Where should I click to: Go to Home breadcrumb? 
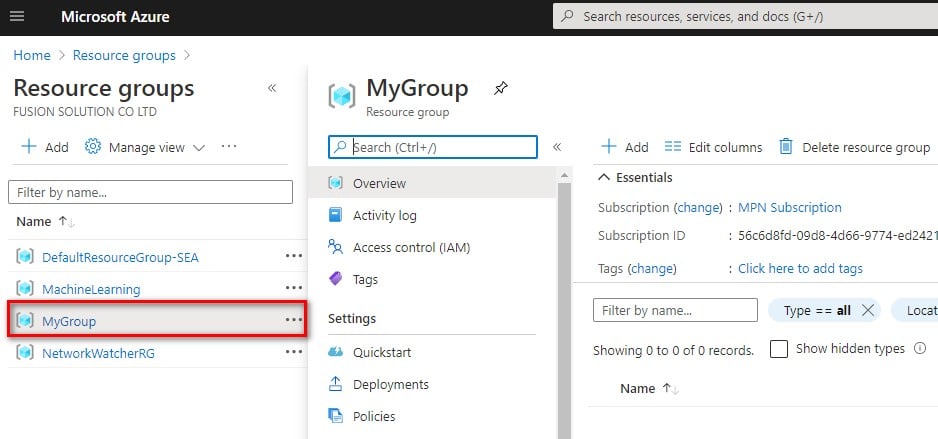point(32,55)
